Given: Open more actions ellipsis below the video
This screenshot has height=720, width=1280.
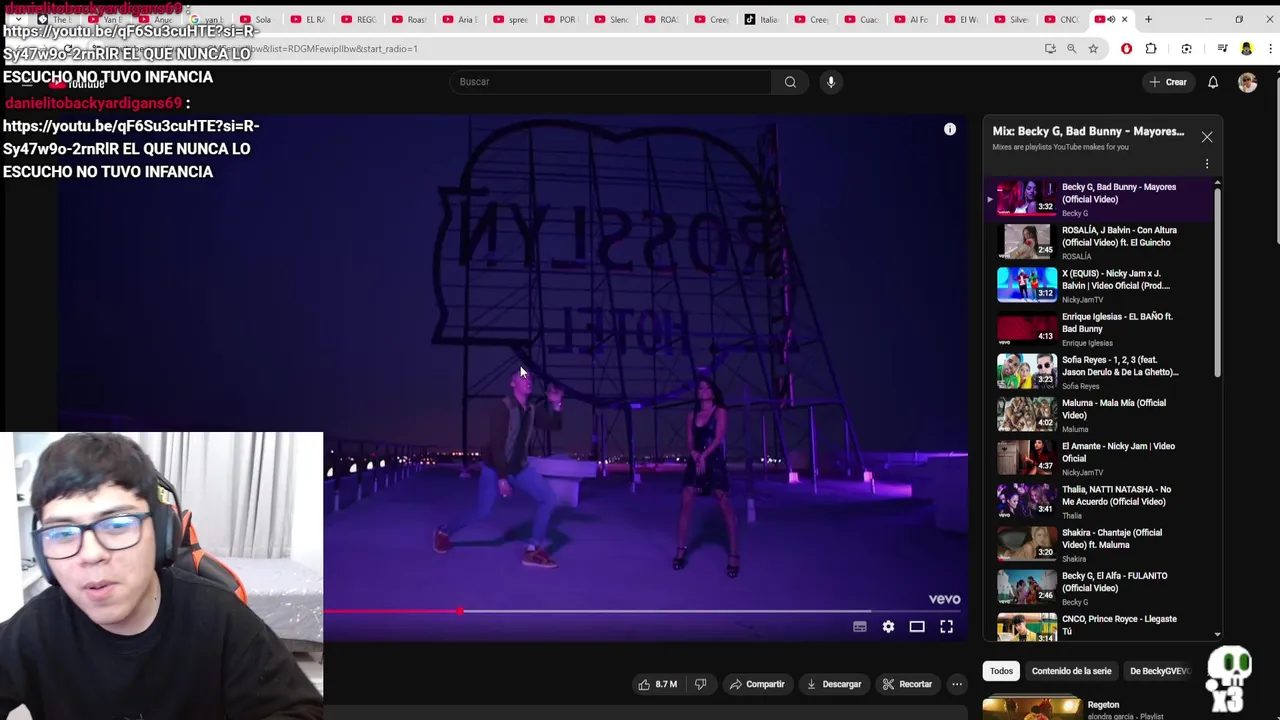Looking at the screenshot, I should [957, 684].
